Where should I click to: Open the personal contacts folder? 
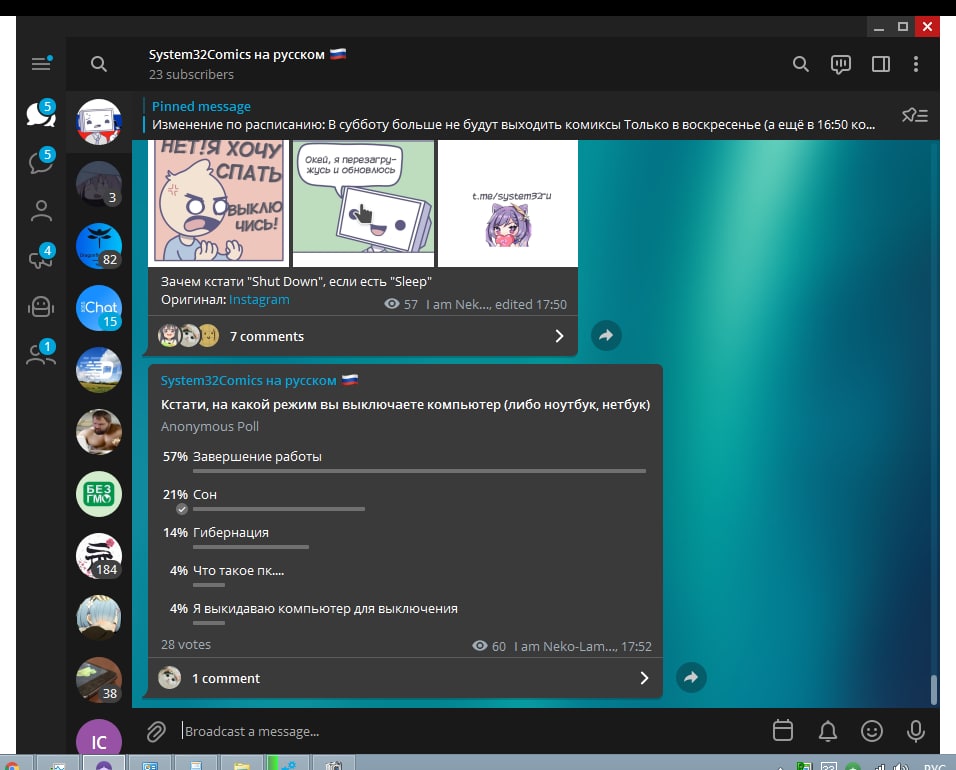point(41,210)
